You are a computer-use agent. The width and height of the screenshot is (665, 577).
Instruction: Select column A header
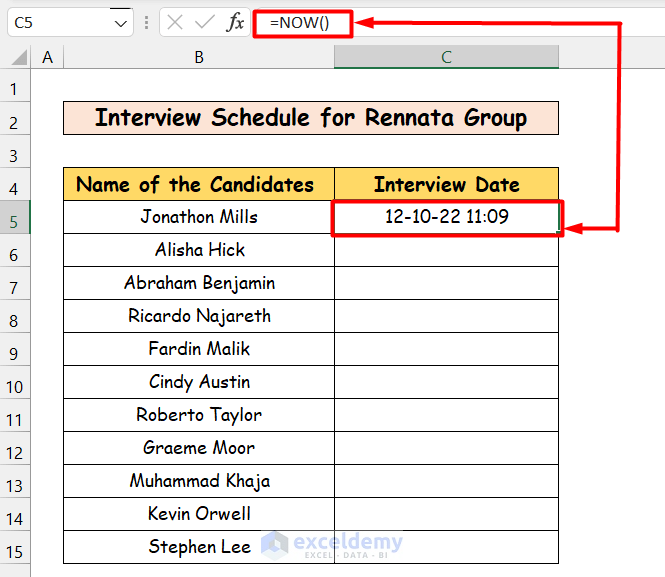47,57
